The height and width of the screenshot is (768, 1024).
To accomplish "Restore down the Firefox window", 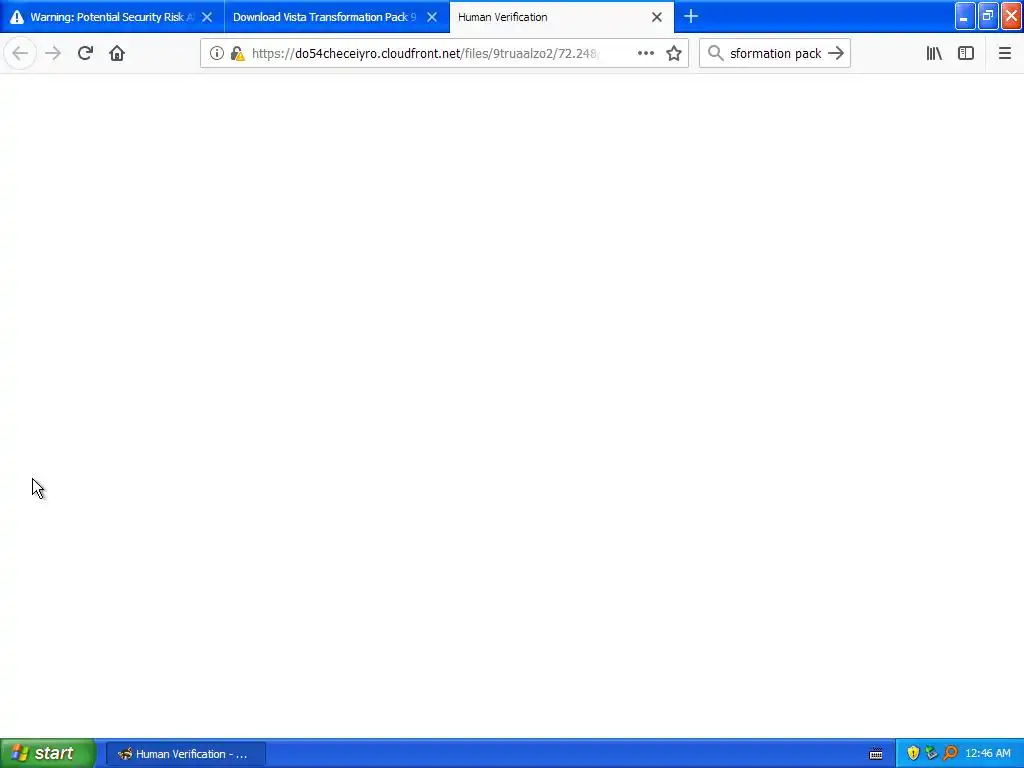I will coord(988,16).
